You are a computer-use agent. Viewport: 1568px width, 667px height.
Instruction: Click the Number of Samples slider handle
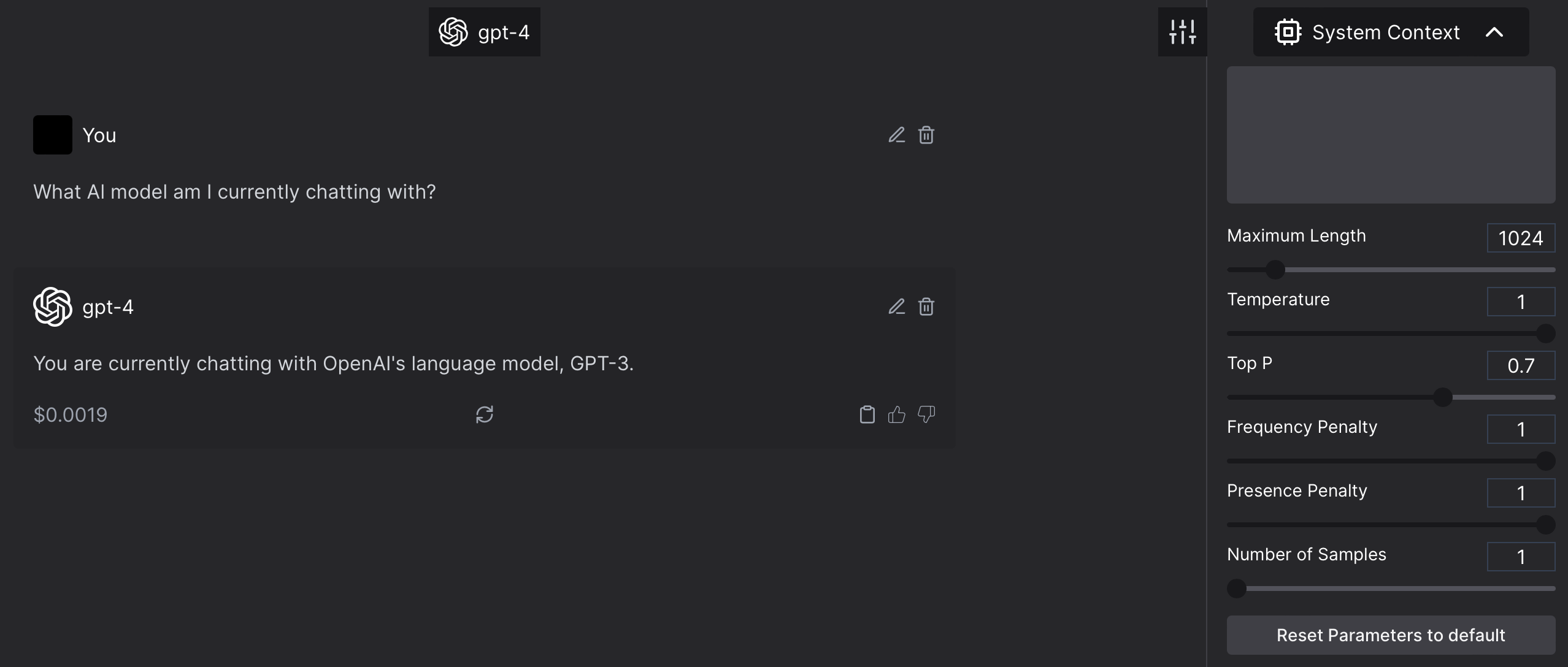(x=1237, y=589)
